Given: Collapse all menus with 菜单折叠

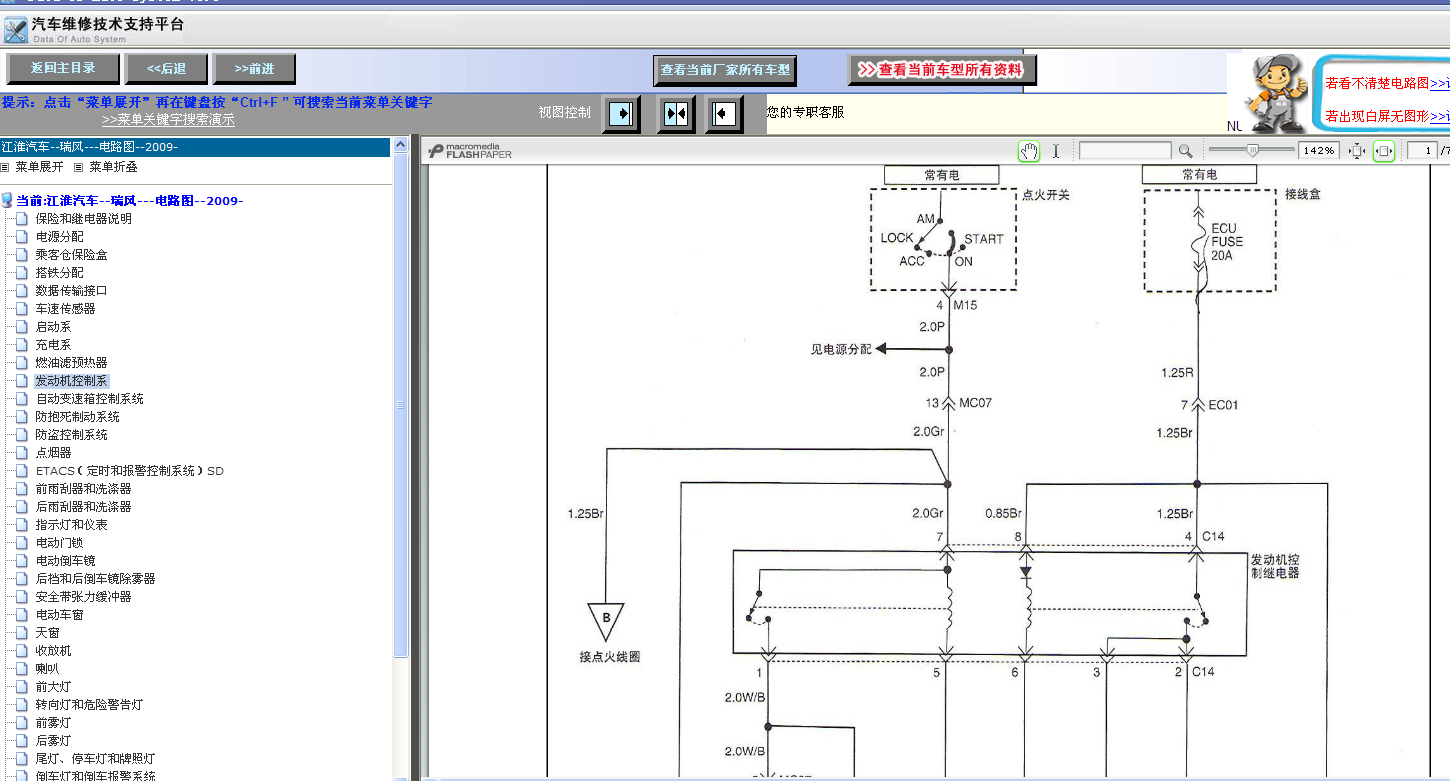Looking at the screenshot, I should pyautogui.click(x=113, y=167).
